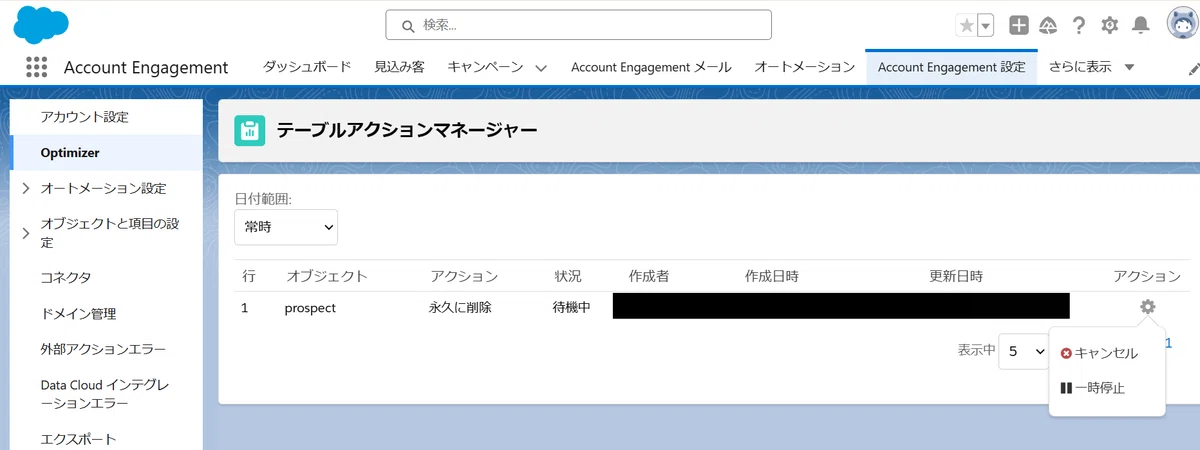
Task: Click the row action gear icon
Action: 1147,307
